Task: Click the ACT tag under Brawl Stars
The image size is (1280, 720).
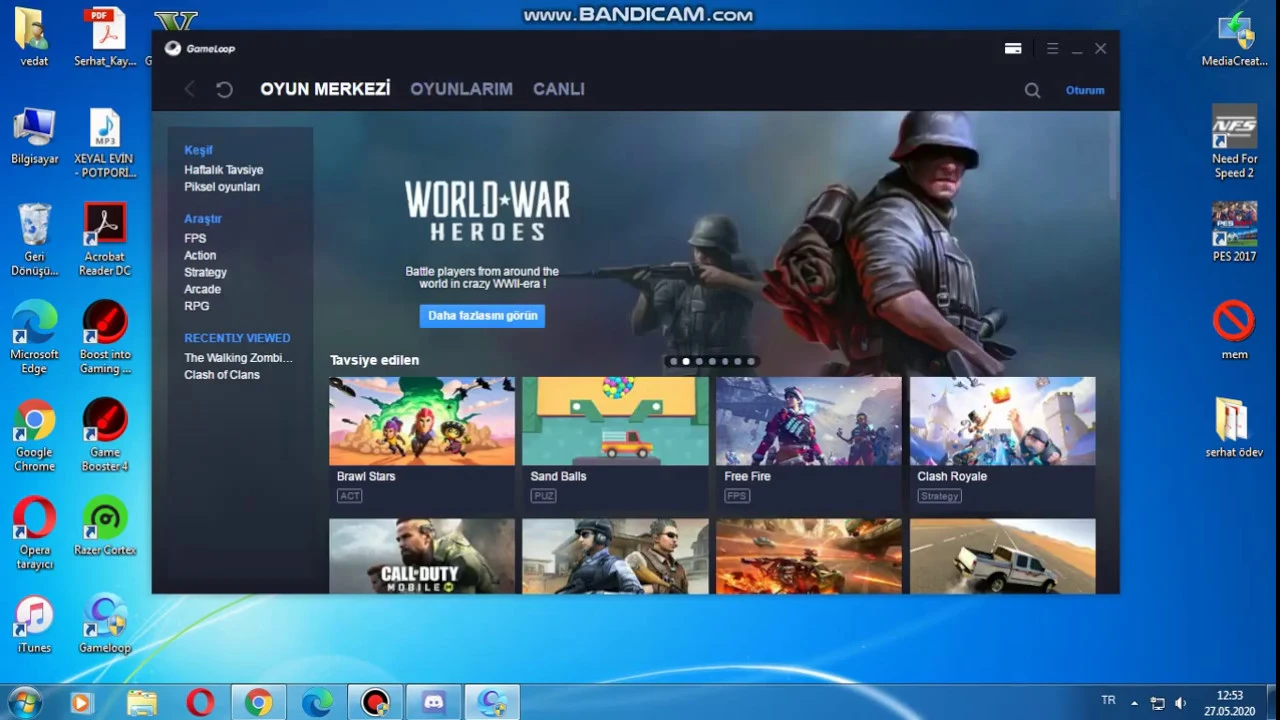Action: point(349,496)
